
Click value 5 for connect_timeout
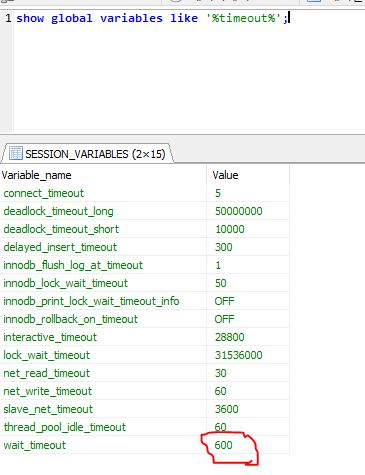pos(248,193)
